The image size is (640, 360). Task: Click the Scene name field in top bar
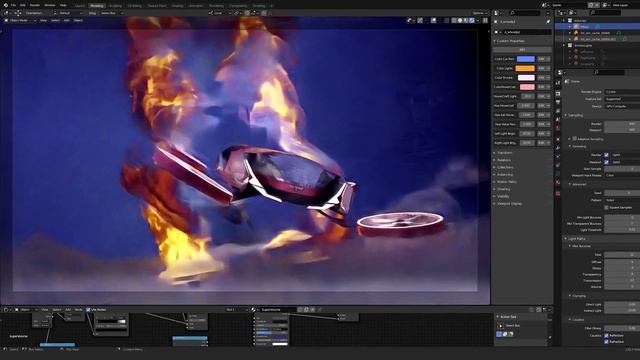(x=569, y=5)
